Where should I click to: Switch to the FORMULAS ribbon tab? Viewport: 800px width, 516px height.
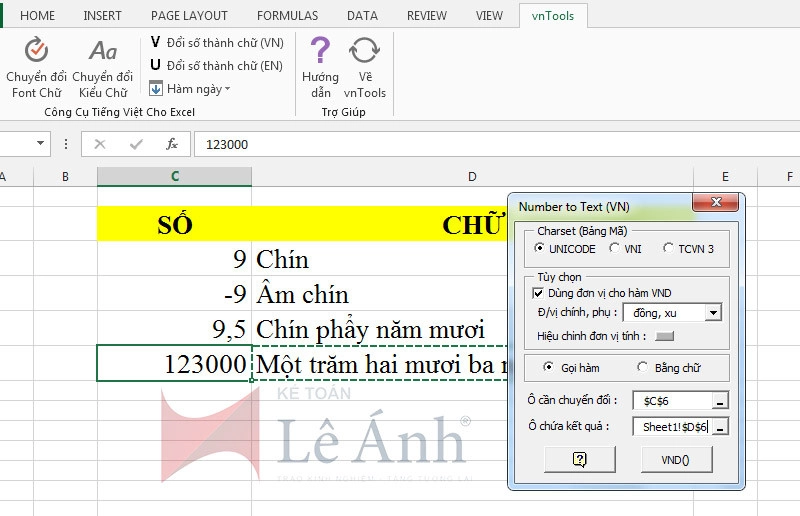(287, 16)
